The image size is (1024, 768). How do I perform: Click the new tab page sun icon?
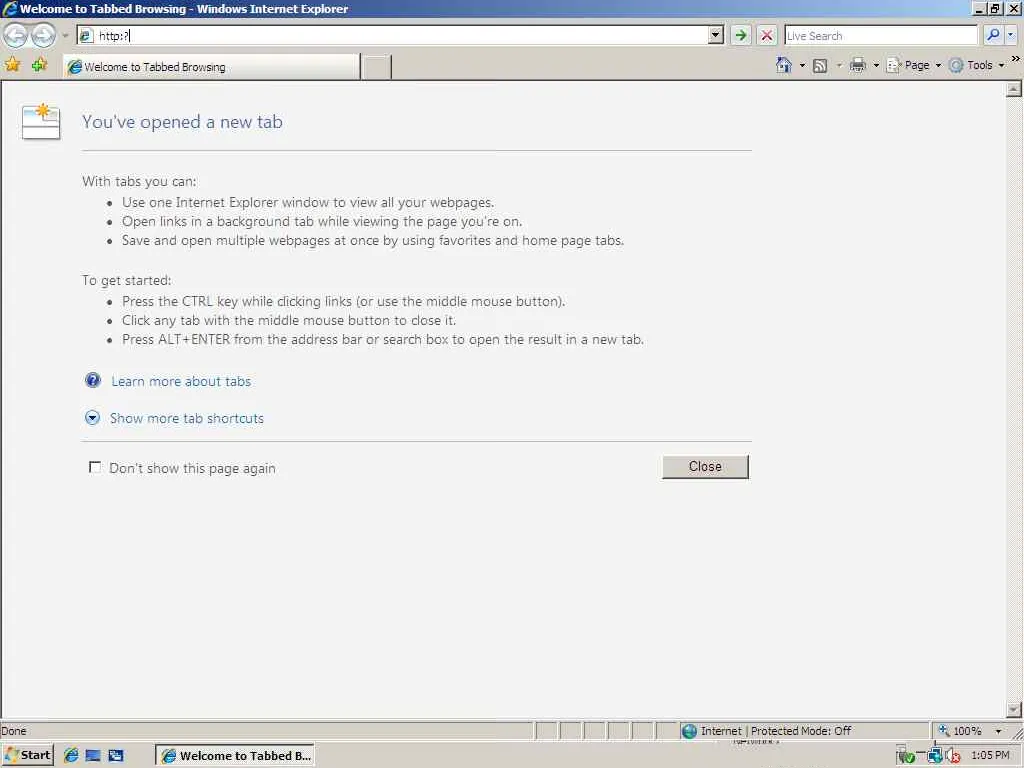click(40, 121)
